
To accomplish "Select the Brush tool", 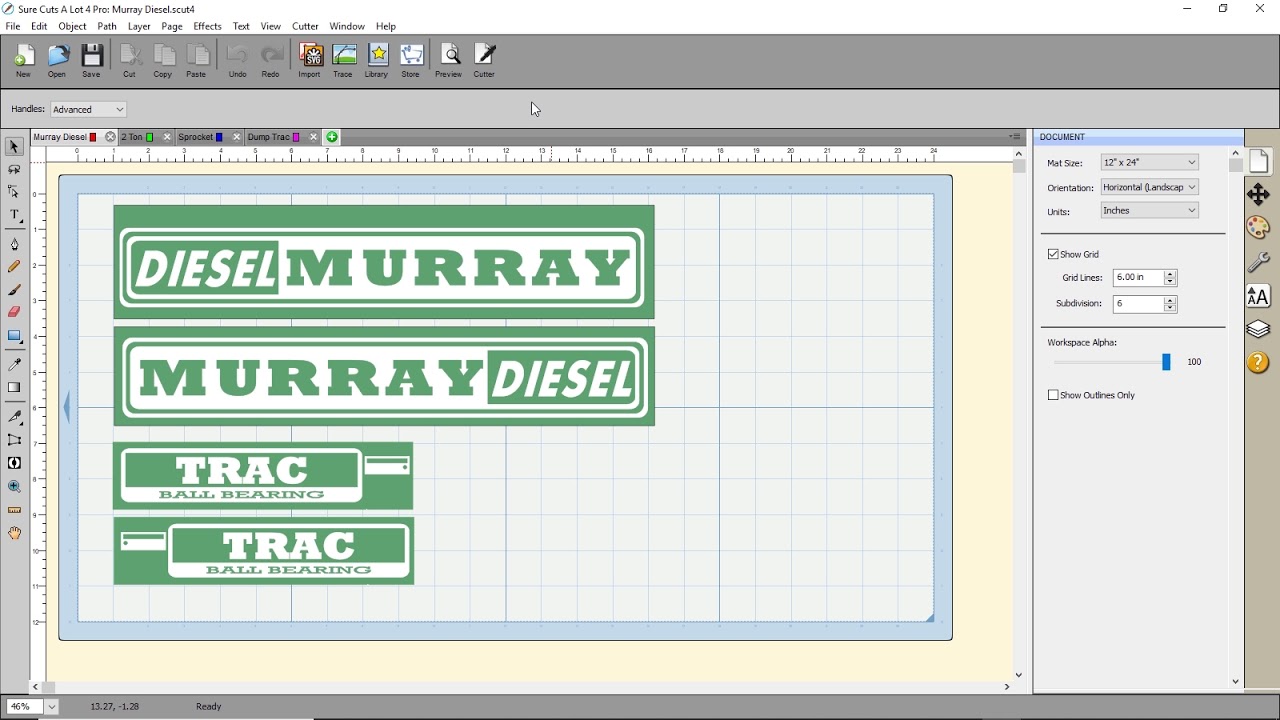I will click(14, 290).
